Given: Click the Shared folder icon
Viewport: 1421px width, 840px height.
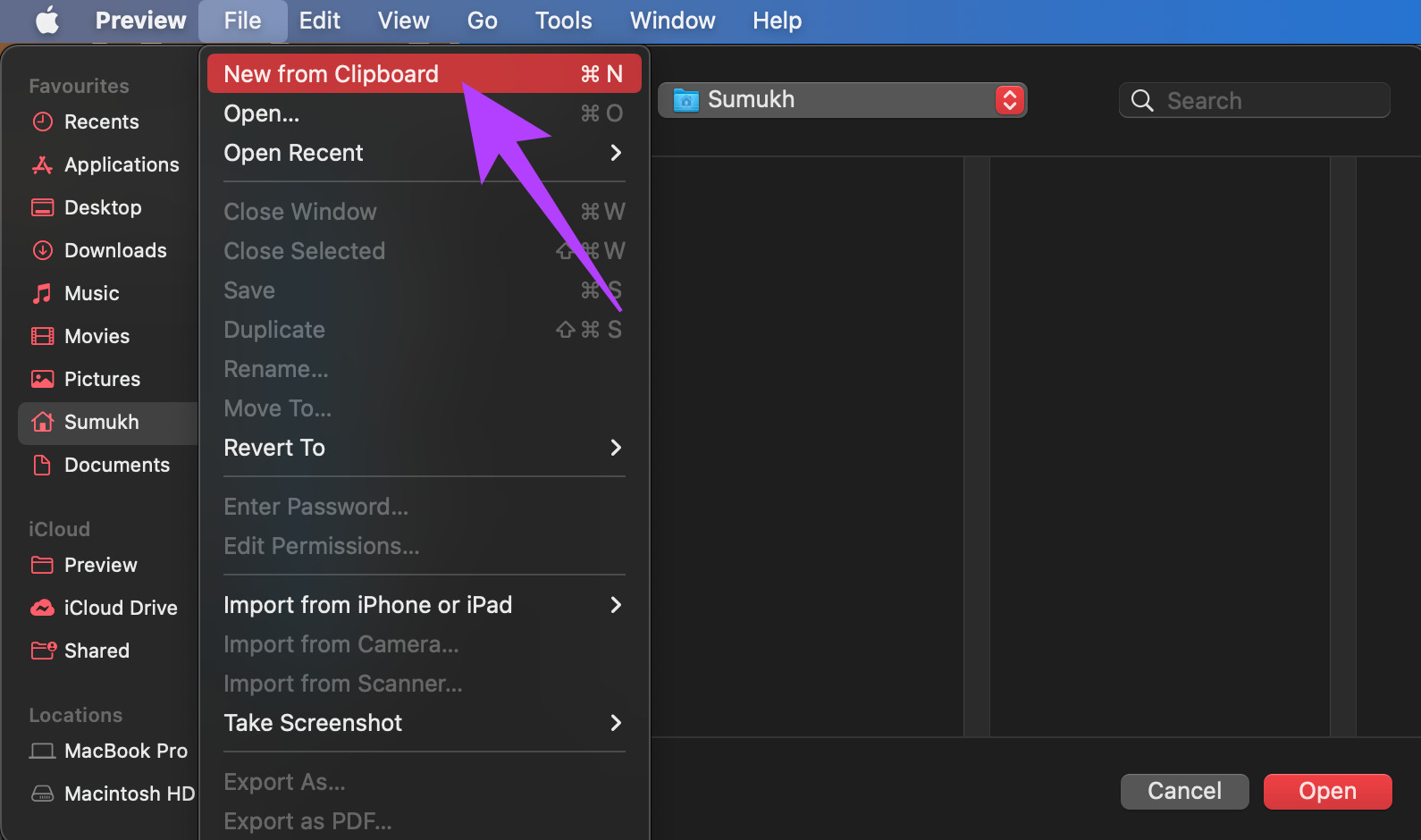Looking at the screenshot, I should click(x=43, y=651).
